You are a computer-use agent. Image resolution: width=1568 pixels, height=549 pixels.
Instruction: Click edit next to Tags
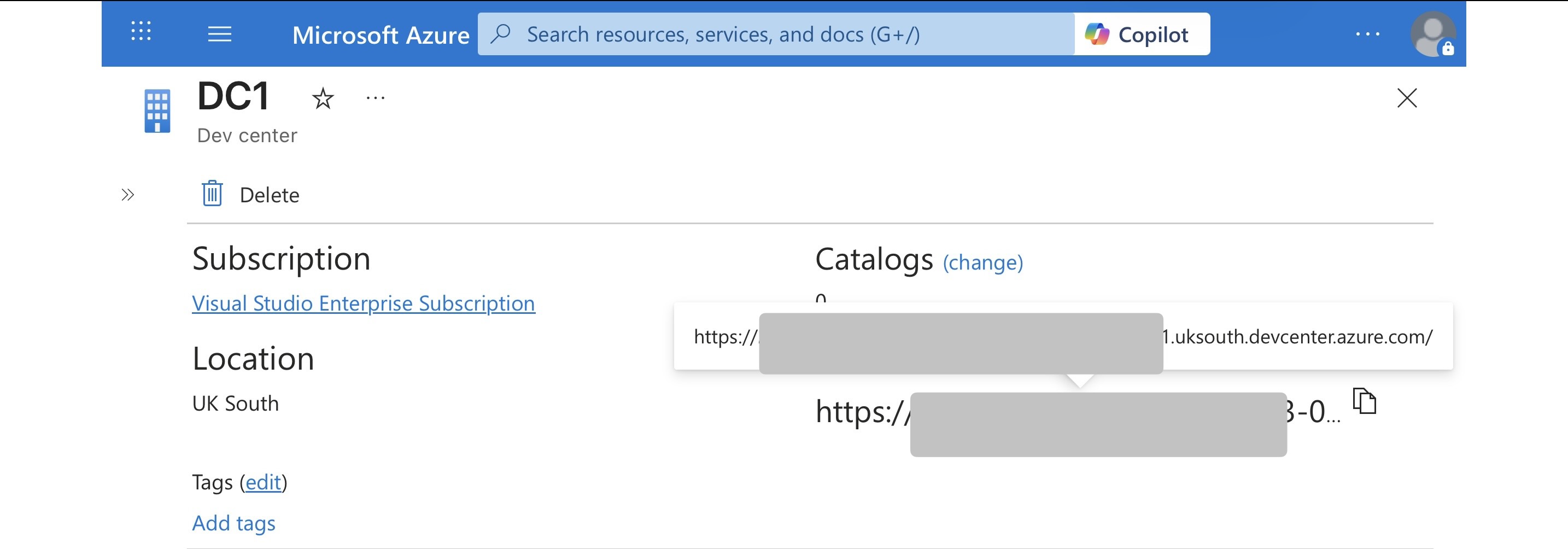(x=264, y=482)
